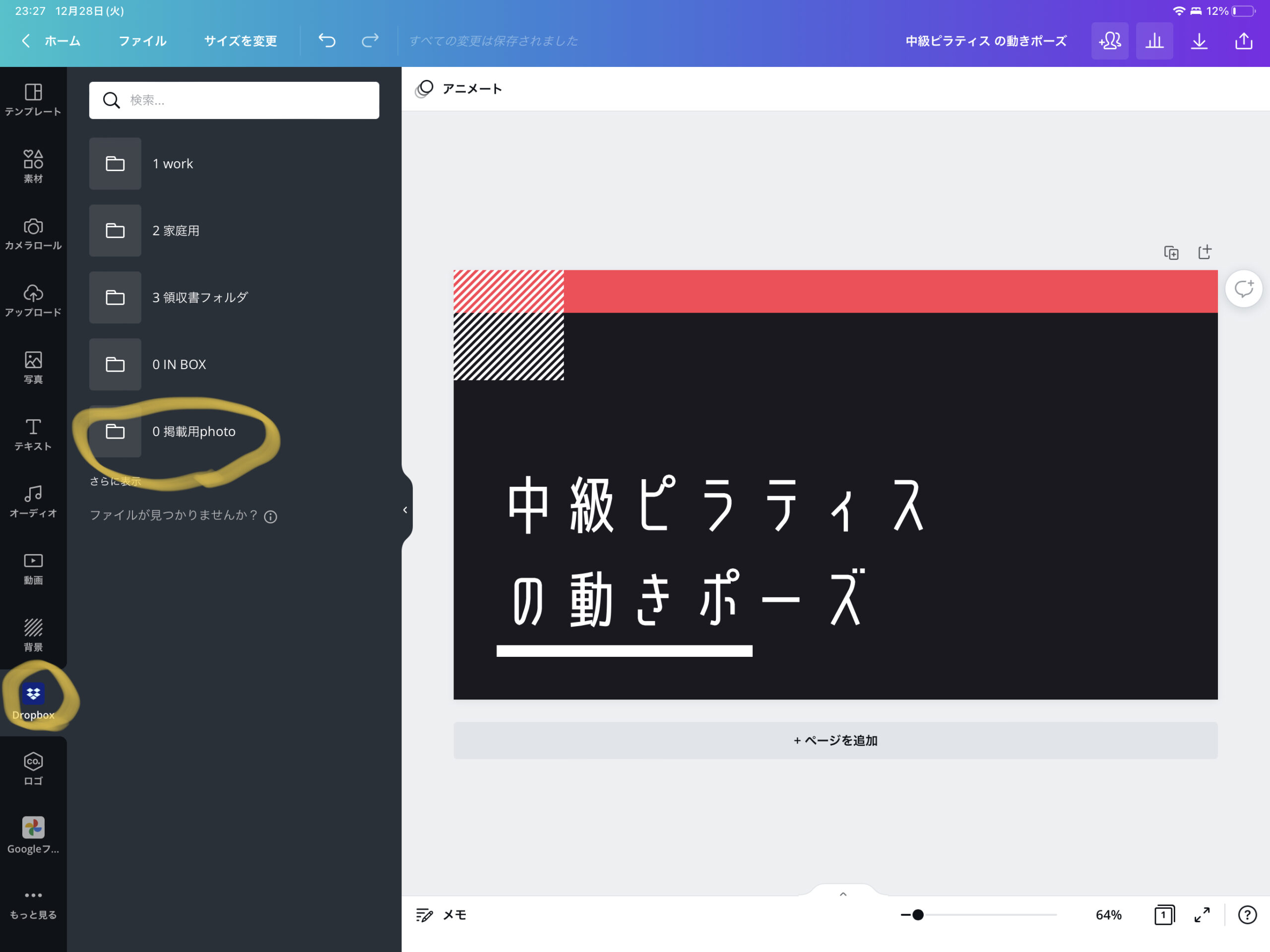Expand more folders via さらに表示
Viewport: 1270px width, 952px height.
pyautogui.click(x=115, y=481)
